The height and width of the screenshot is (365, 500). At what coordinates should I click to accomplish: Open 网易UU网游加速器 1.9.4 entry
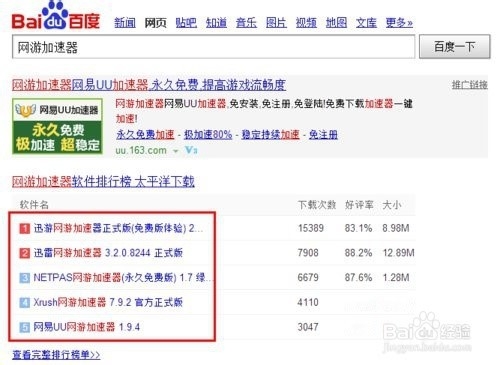[86, 327]
